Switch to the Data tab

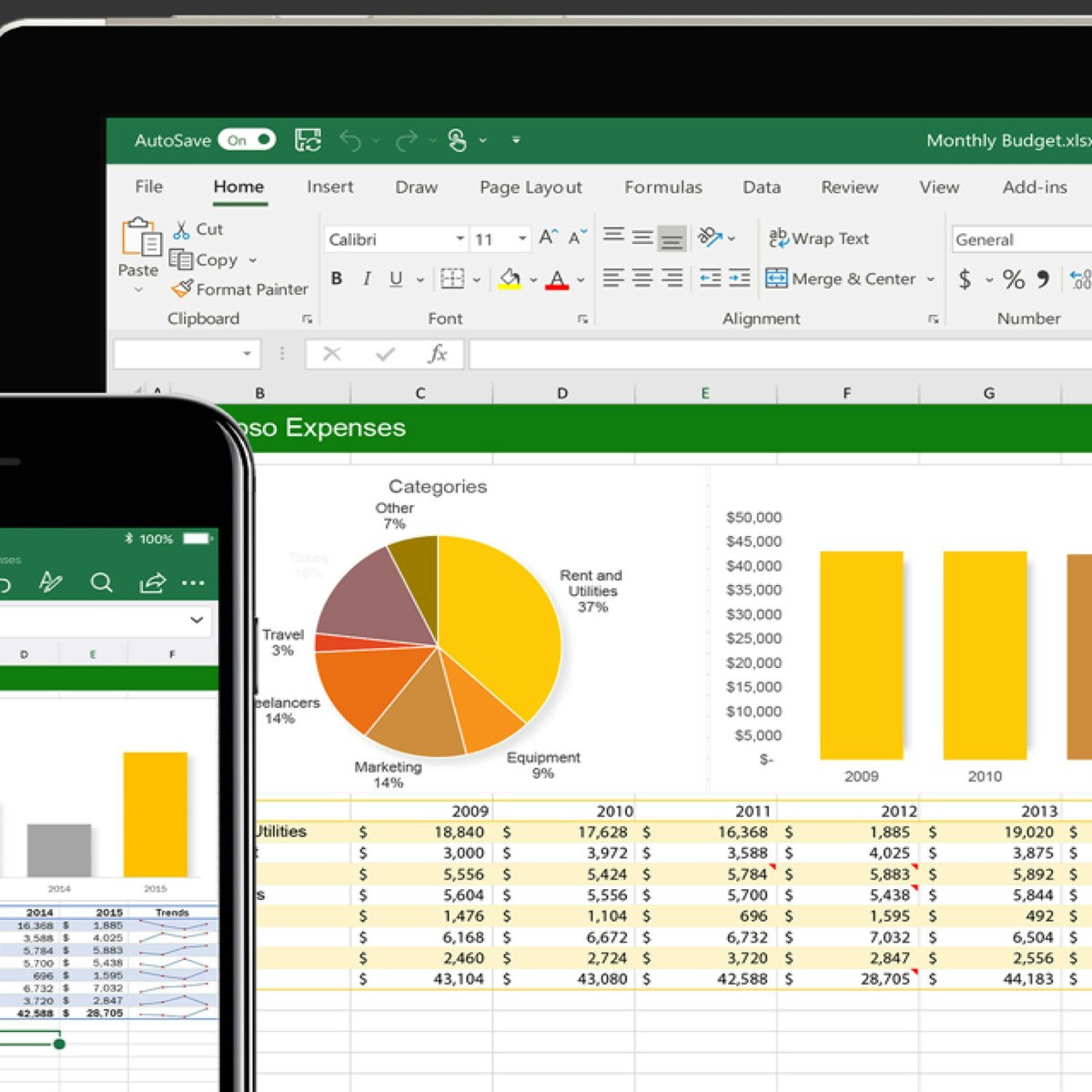tap(762, 187)
